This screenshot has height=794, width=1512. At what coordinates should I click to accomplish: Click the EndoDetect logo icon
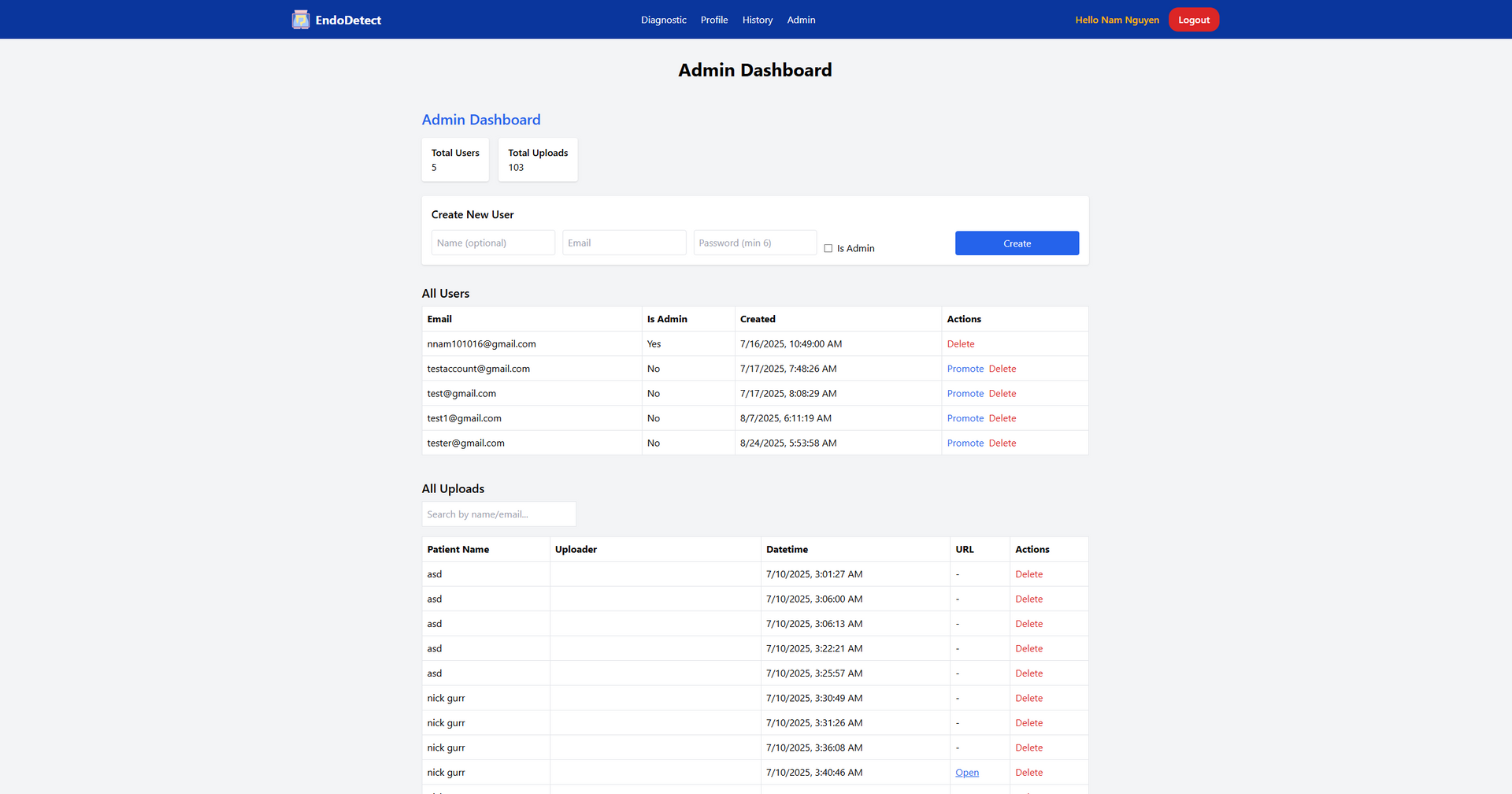pos(301,20)
